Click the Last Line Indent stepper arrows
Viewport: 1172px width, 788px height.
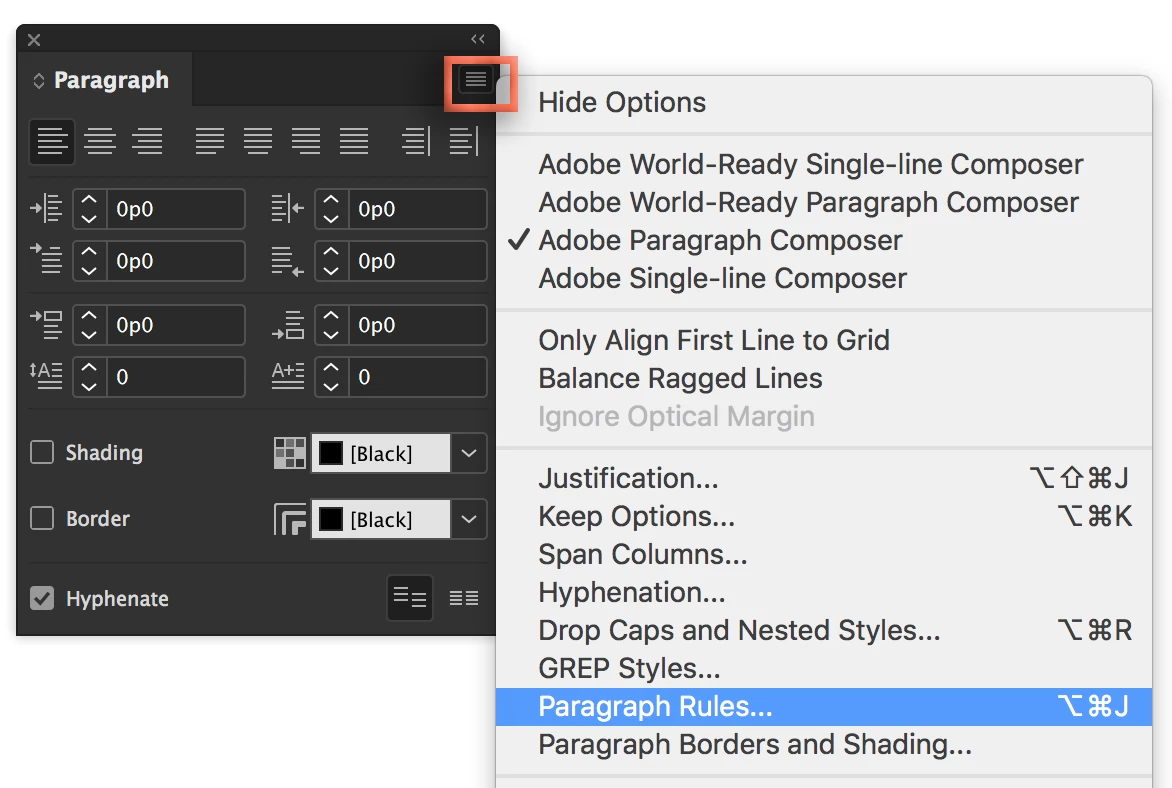pos(331,261)
